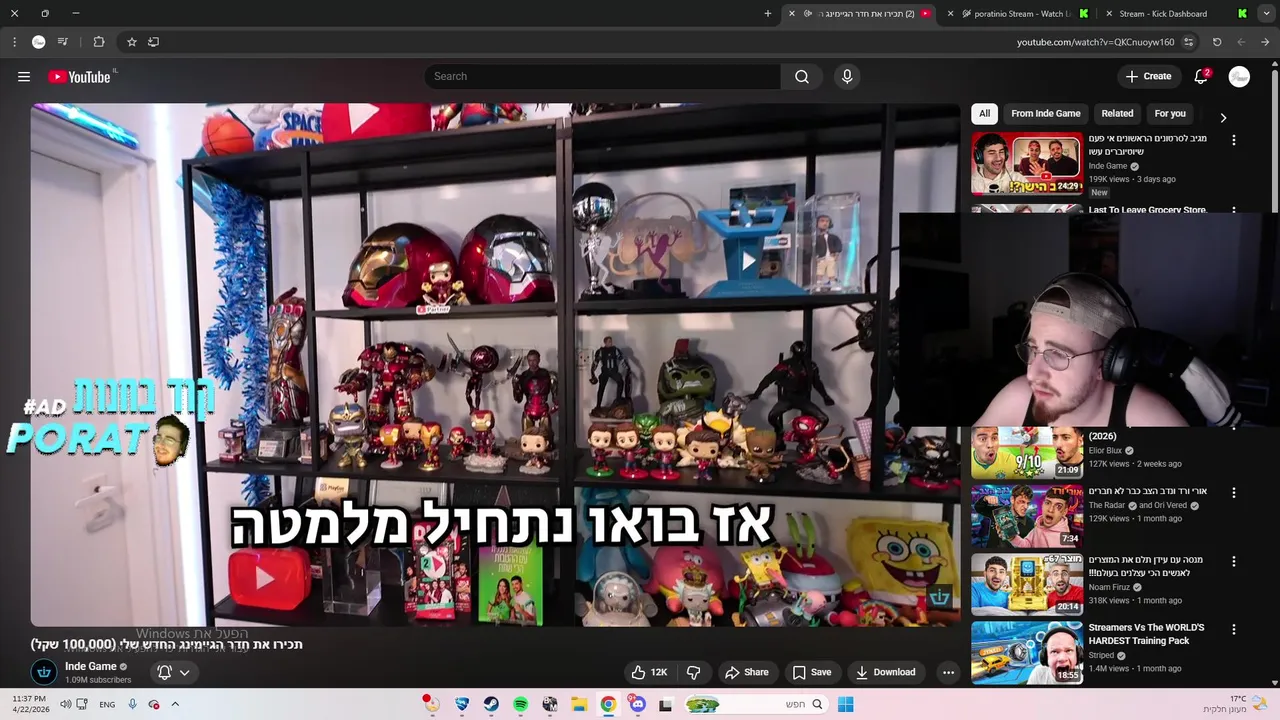The width and height of the screenshot is (1280, 720).
Task: Click the video player to pause
Action: click(x=495, y=364)
